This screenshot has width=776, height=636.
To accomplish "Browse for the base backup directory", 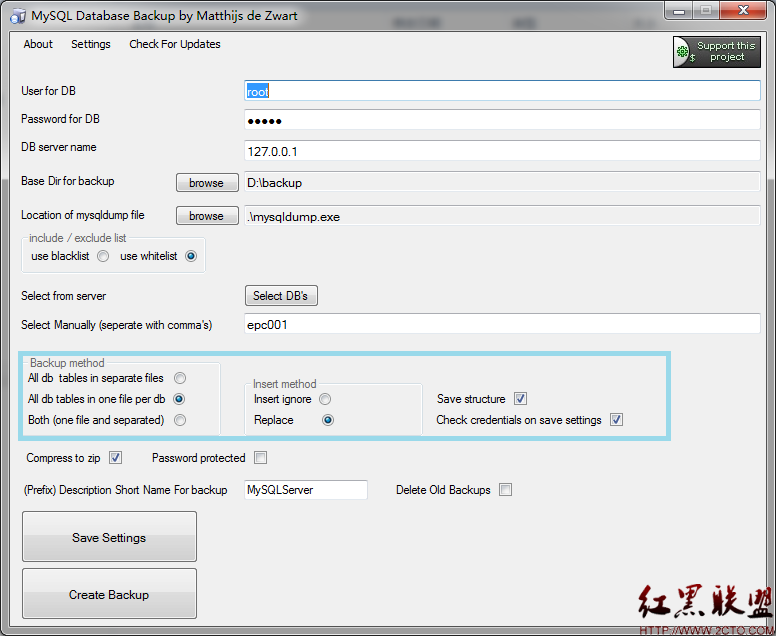I will point(207,183).
